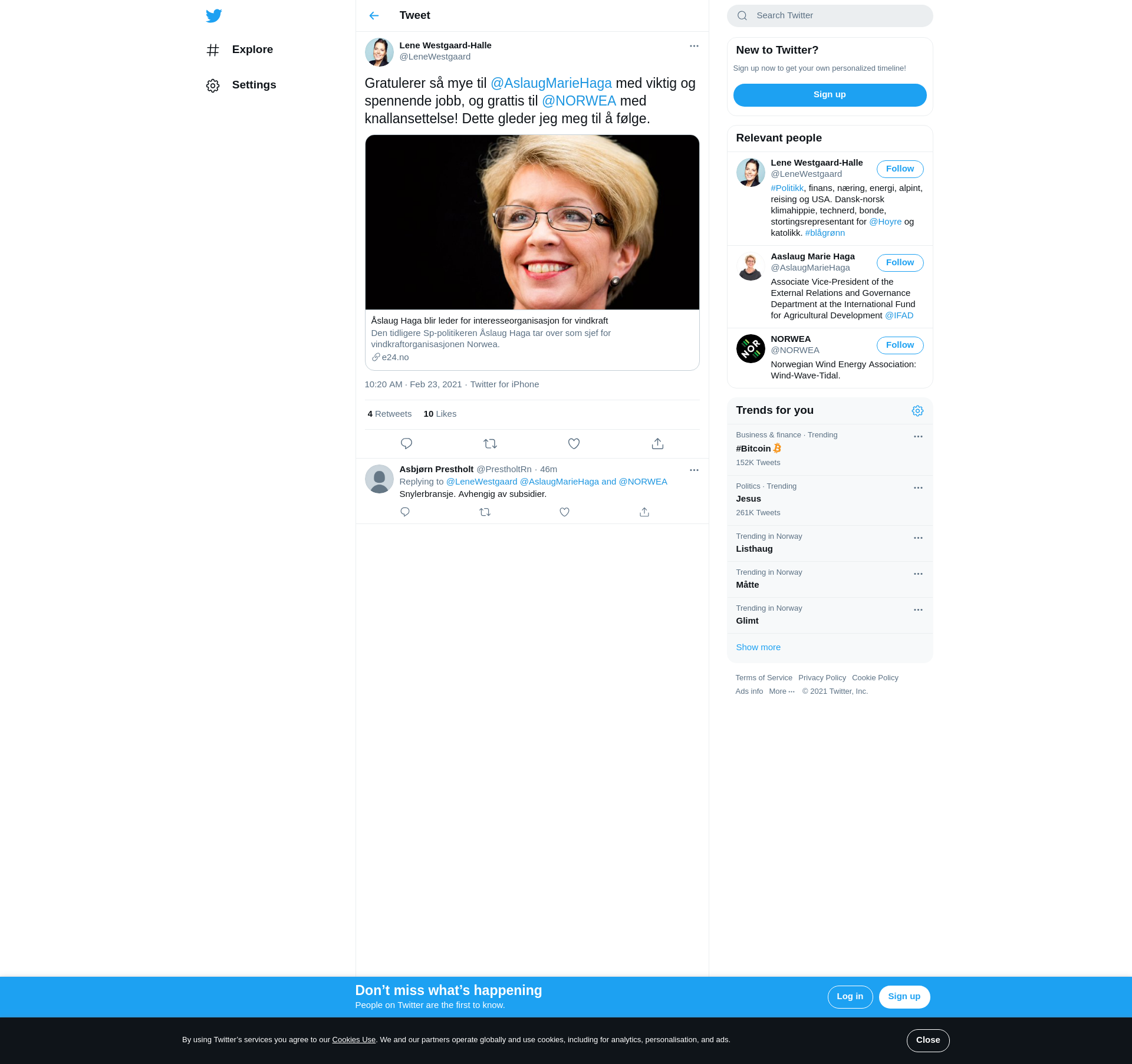
Task: Open Lene Westgaard-Halle's avatar on the tweet
Action: click(379, 52)
